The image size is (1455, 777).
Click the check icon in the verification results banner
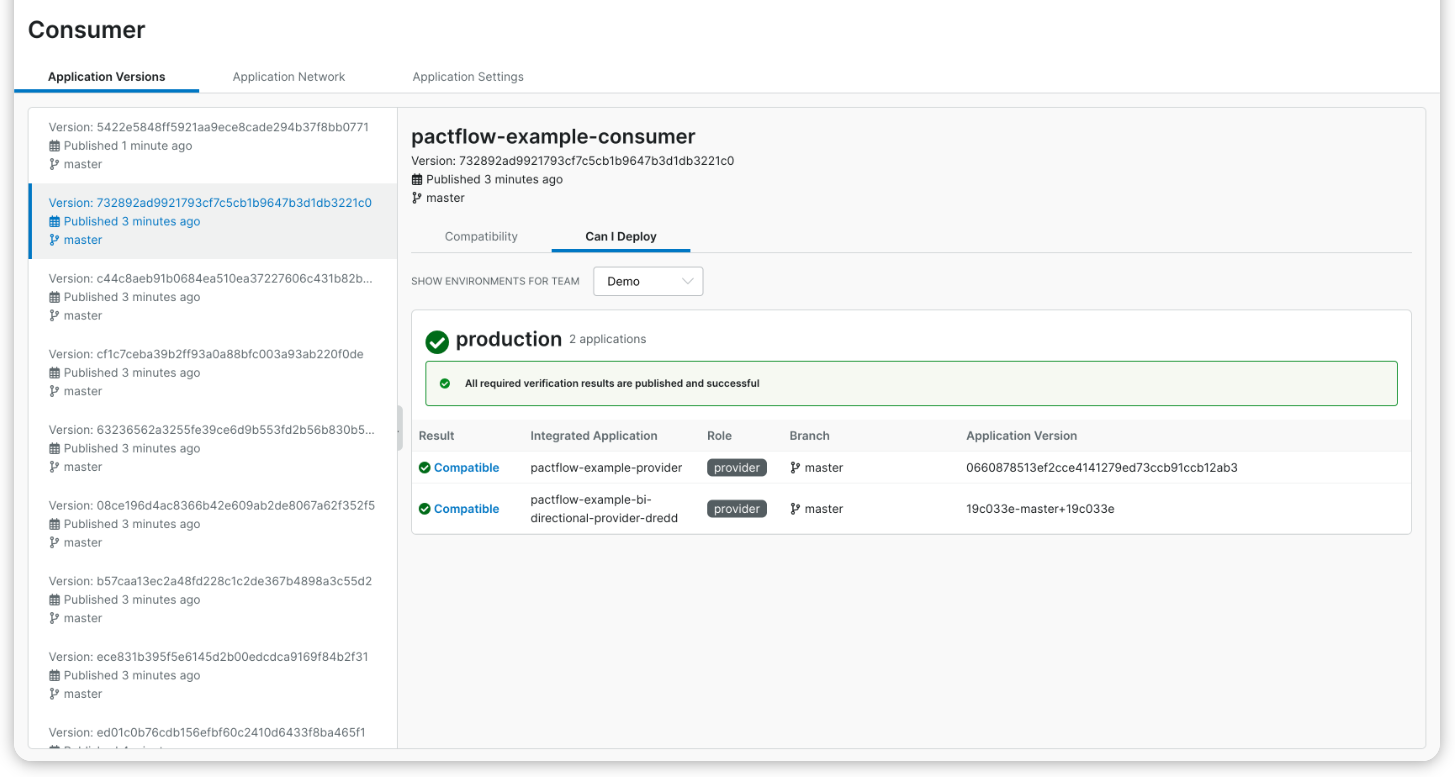tap(445, 383)
